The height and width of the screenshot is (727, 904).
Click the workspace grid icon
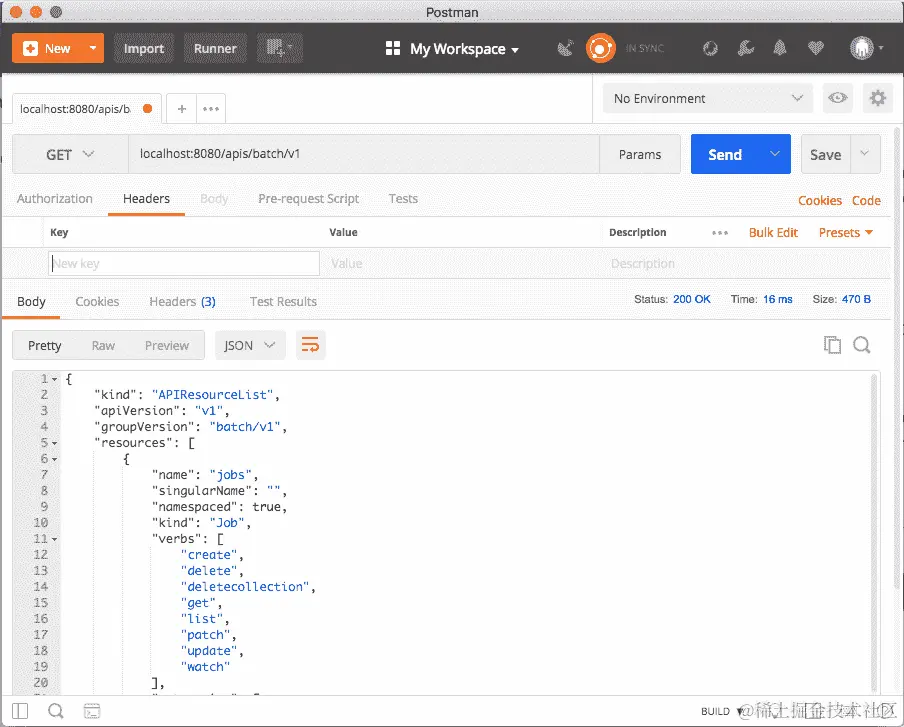393,48
